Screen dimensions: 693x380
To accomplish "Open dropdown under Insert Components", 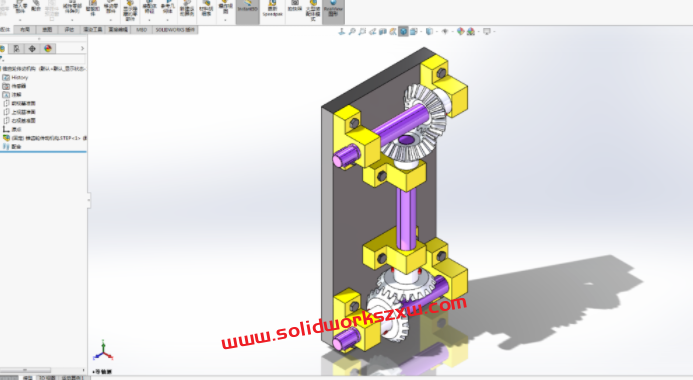I will point(20,20).
